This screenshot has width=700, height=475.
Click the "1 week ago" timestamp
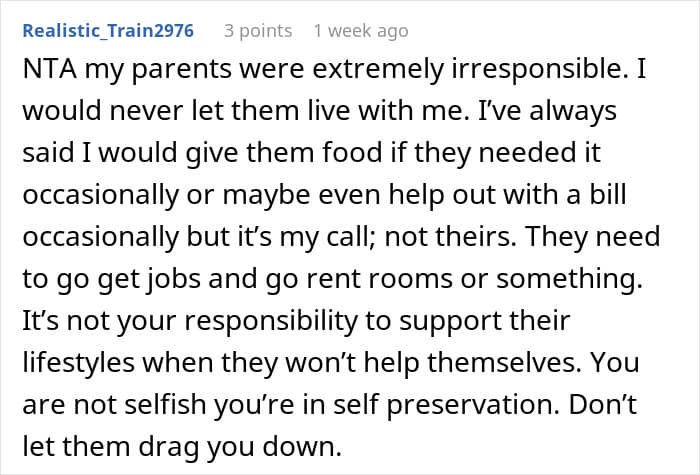click(x=360, y=31)
